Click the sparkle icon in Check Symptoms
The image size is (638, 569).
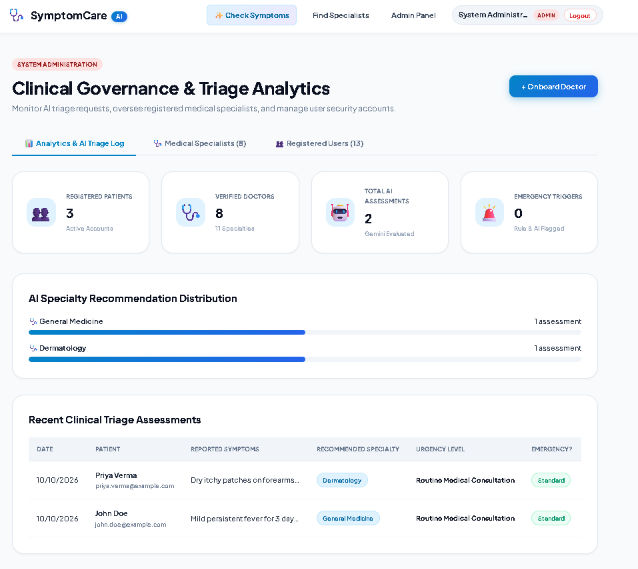click(218, 15)
